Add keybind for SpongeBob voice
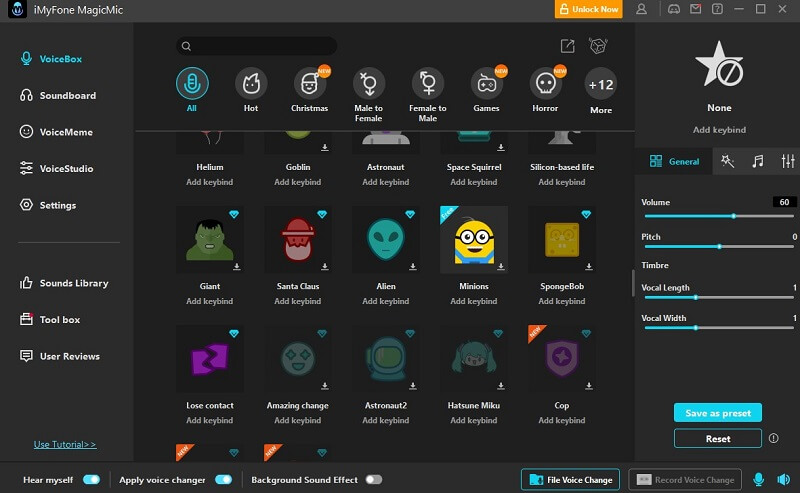Viewport: 800px width, 493px height. pyautogui.click(x=562, y=302)
